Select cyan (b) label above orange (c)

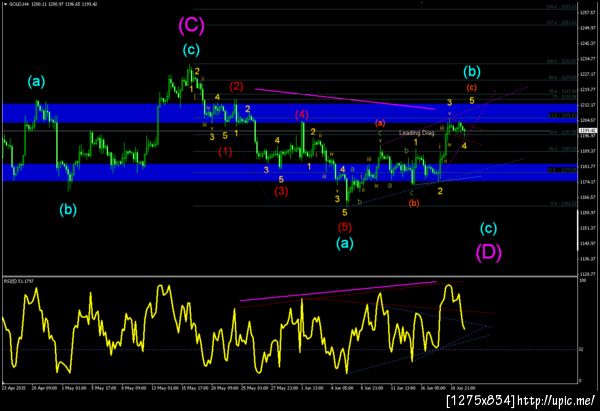tap(472, 72)
